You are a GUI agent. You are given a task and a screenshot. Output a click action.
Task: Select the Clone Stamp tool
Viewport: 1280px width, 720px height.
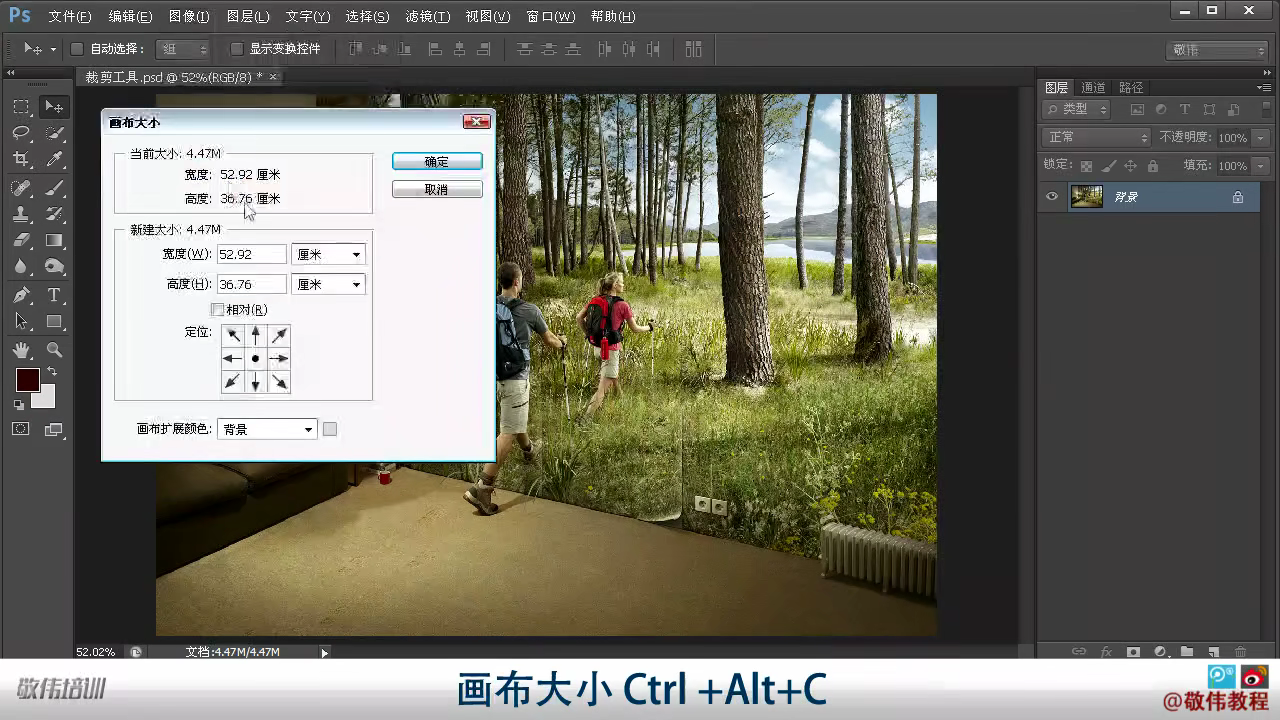click(x=21, y=214)
